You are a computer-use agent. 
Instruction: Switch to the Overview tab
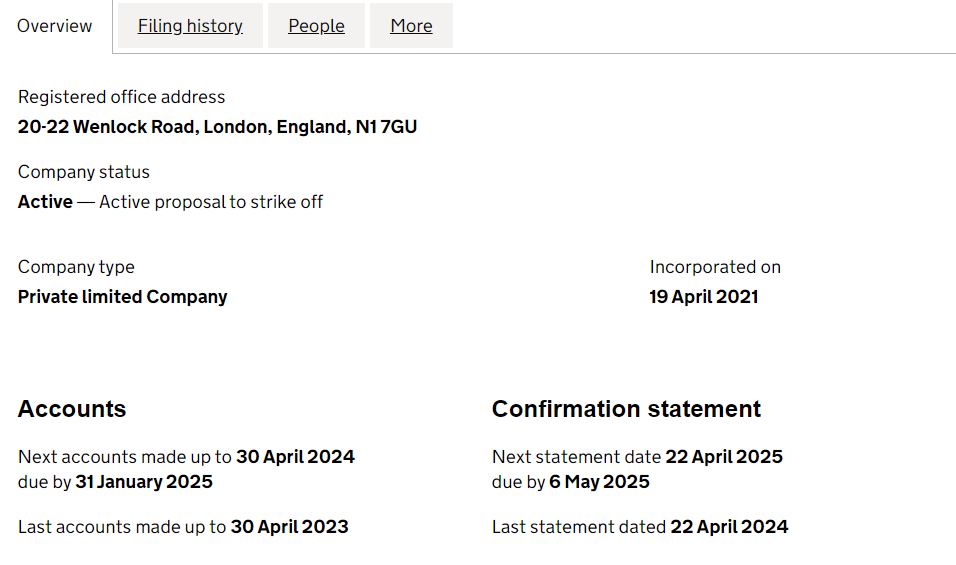tap(55, 26)
